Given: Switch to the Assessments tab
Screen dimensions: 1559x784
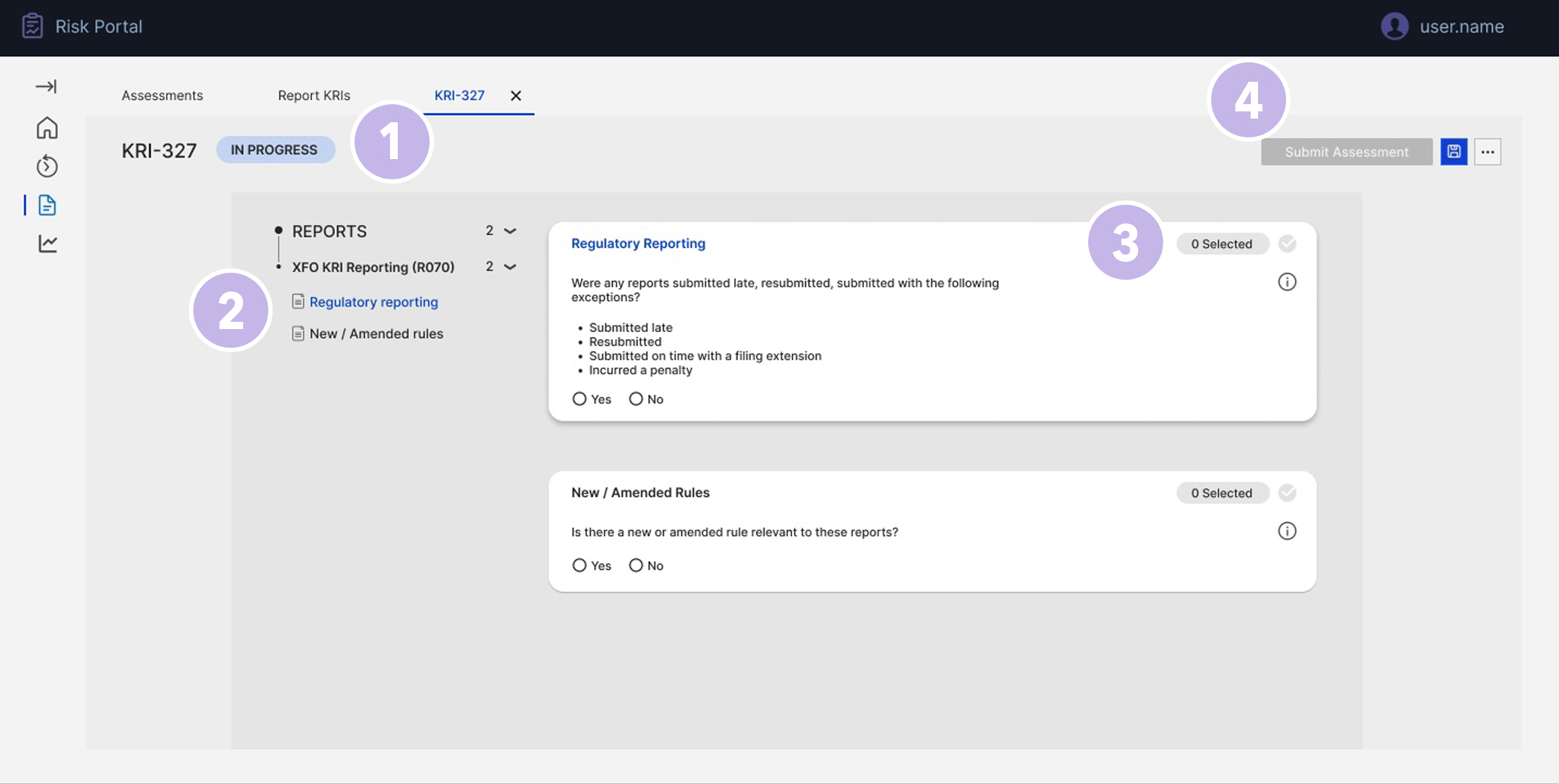Looking at the screenshot, I should click(x=162, y=95).
